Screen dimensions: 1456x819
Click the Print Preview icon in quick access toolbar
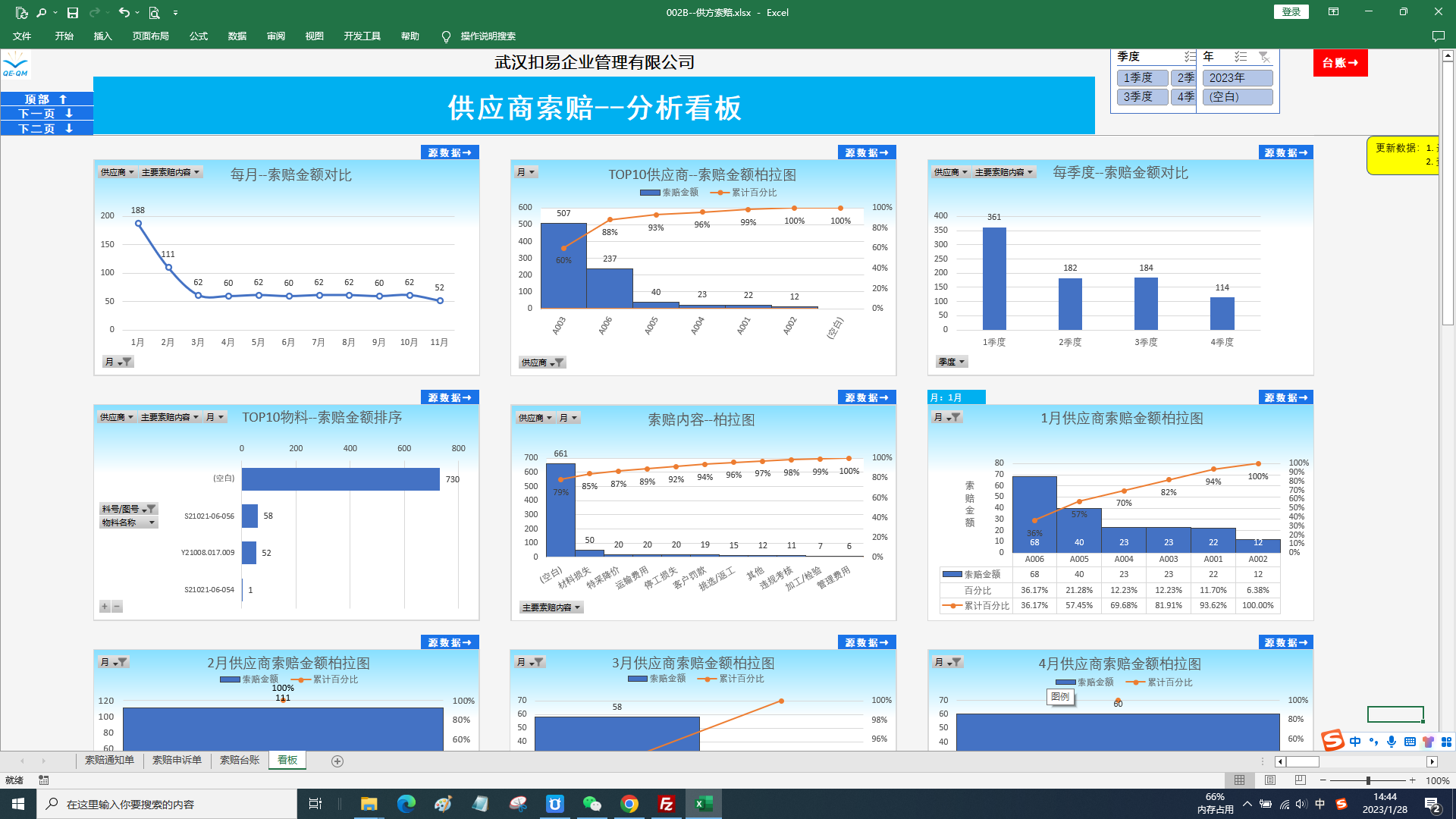coord(155,12)
